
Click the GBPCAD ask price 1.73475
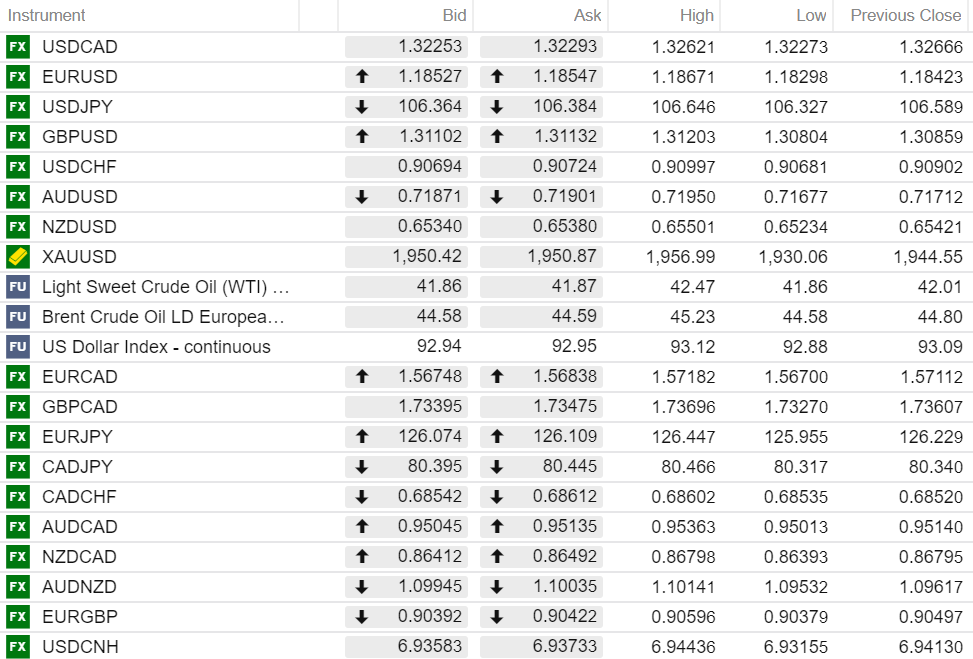[564, 407]
